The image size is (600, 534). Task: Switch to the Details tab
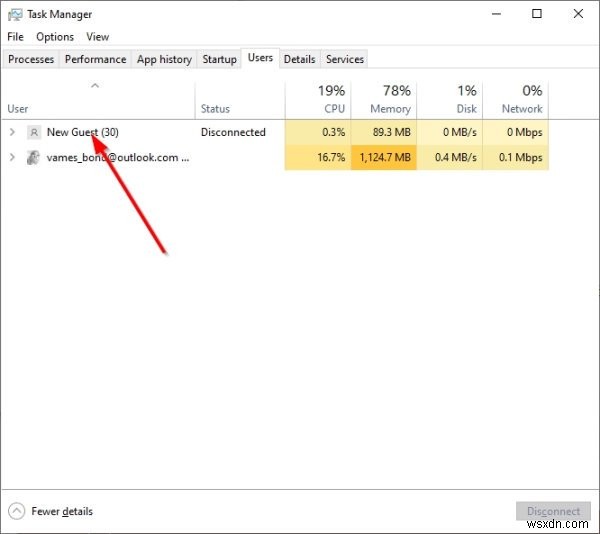tap(300, 59)
